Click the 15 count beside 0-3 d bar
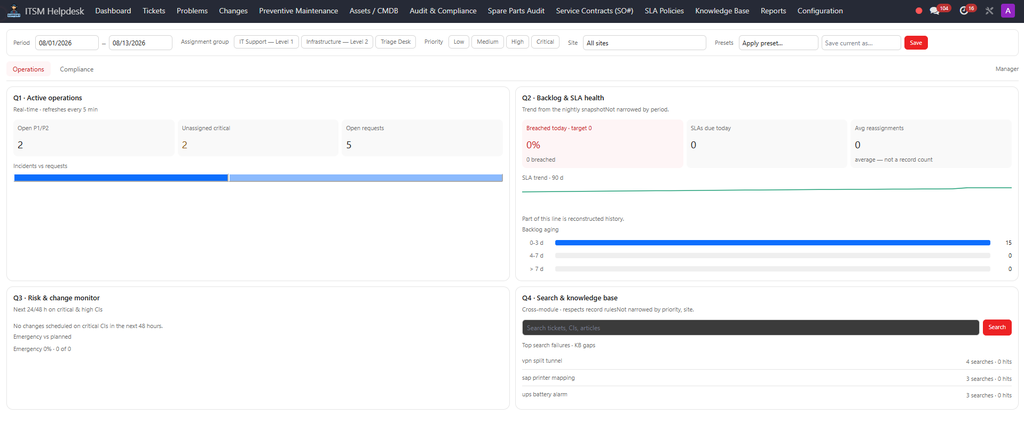Screen dimensions: 1024x423 pyautogui.click(x=1008, y=243)
